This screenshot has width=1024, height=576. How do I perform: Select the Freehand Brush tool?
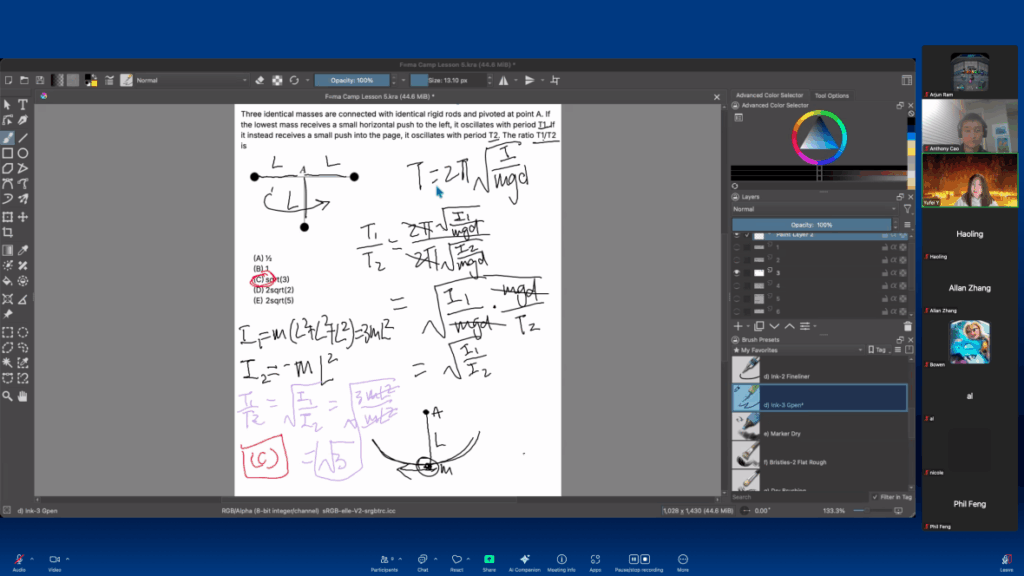tap(8, 137)
